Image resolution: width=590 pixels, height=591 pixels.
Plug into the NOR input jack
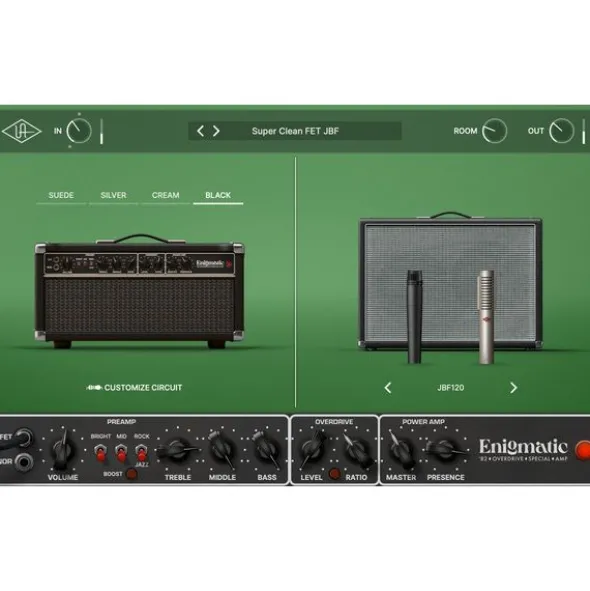pos(24,461)
